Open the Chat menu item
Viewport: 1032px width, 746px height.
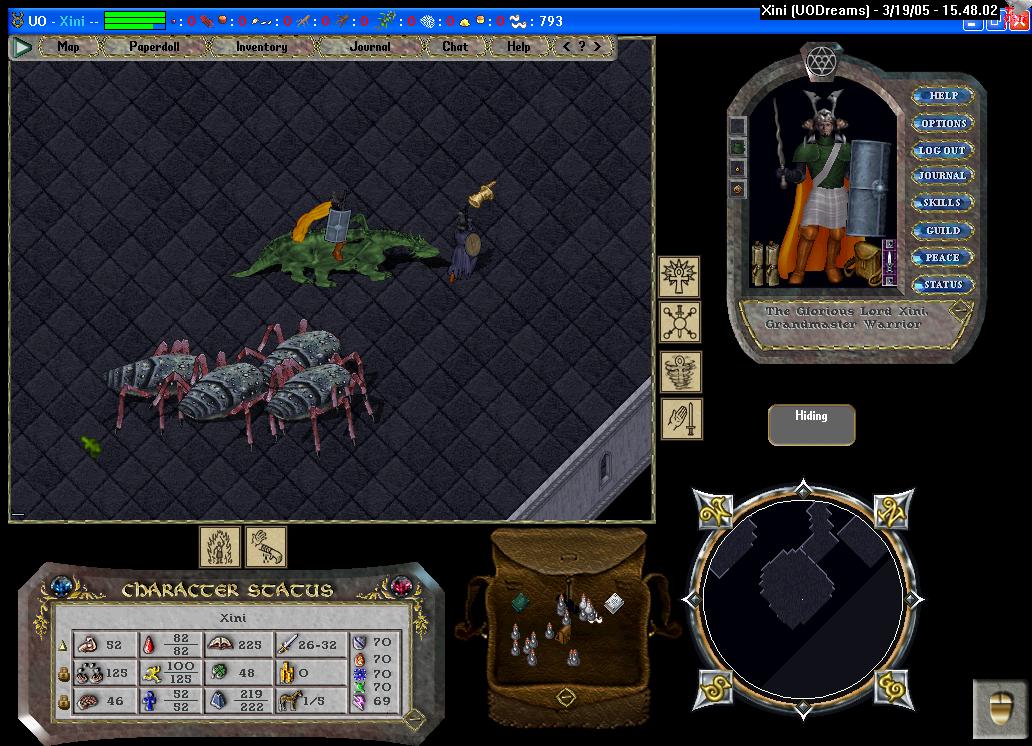tap(455, 47)
